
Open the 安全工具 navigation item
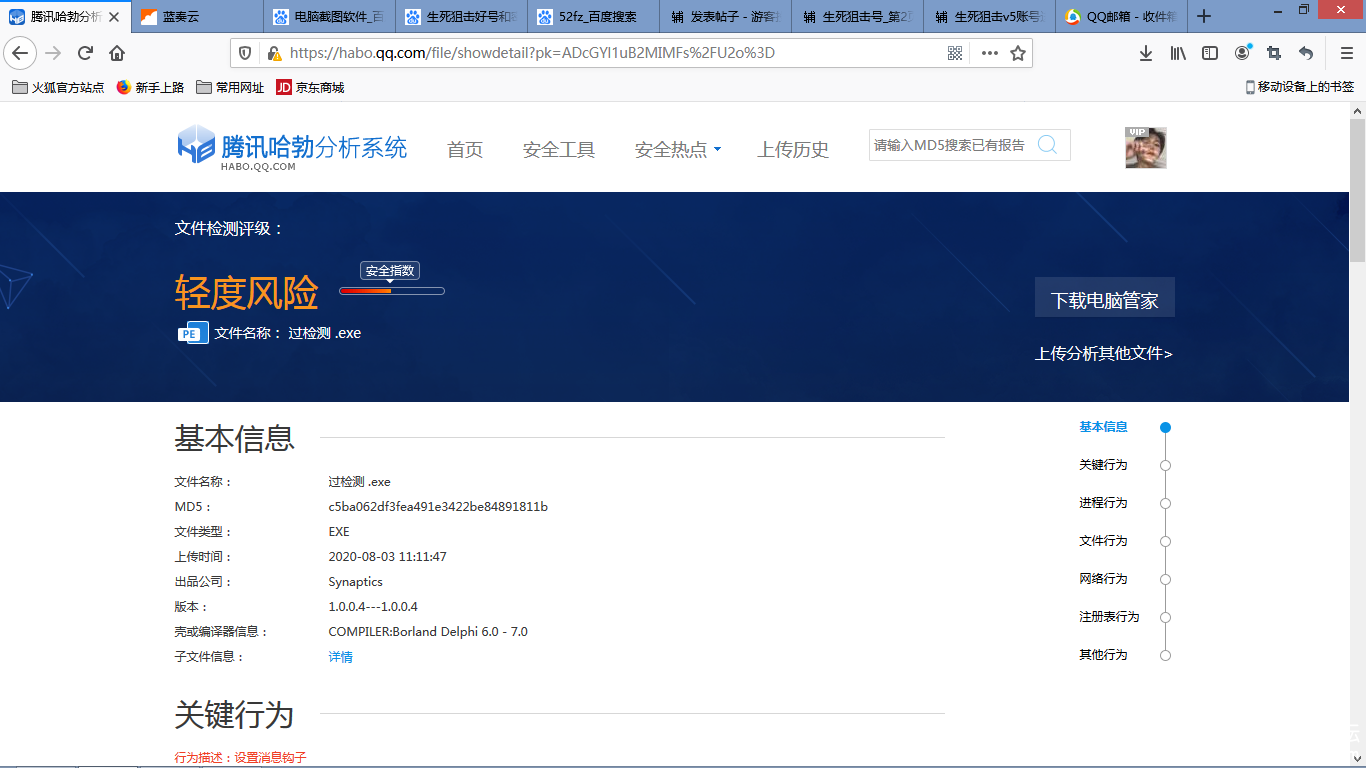[x=559, y=150]
